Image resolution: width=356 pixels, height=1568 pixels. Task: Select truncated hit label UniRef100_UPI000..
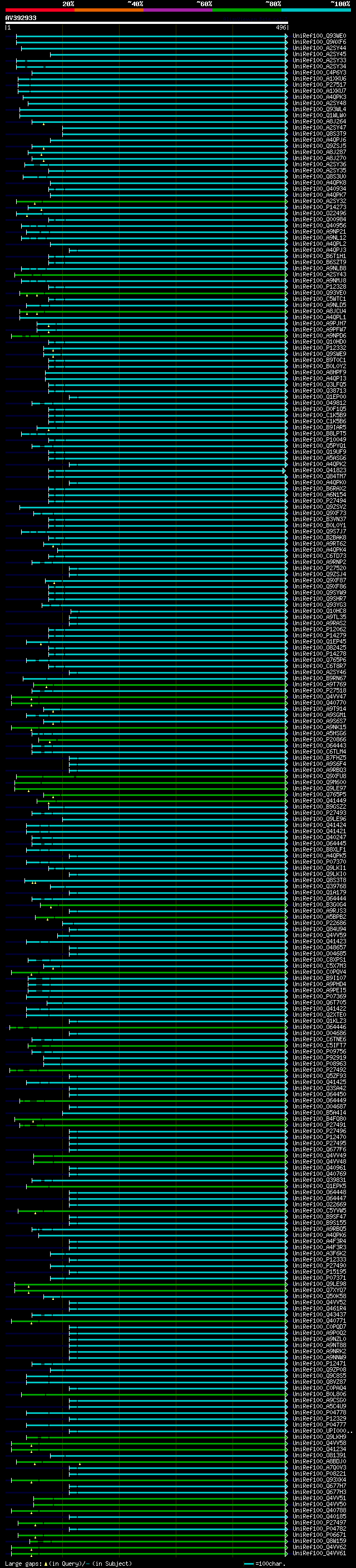(x=323, y=1431)
